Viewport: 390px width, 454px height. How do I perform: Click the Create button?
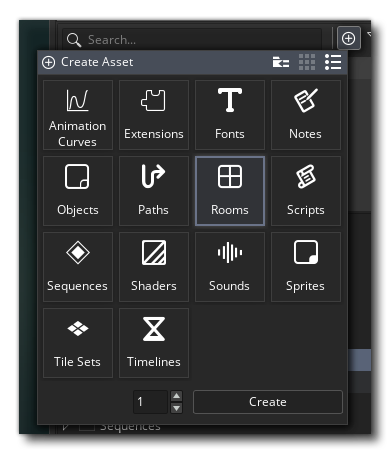coord(268,402)
